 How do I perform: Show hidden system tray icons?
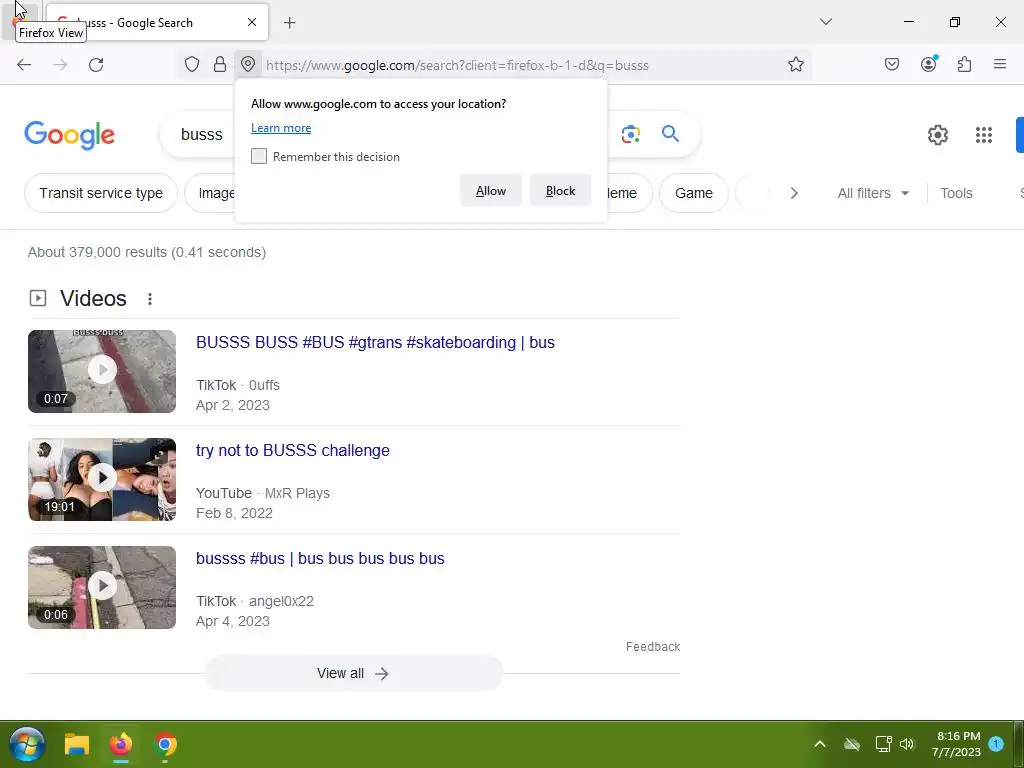click(820, 744)
